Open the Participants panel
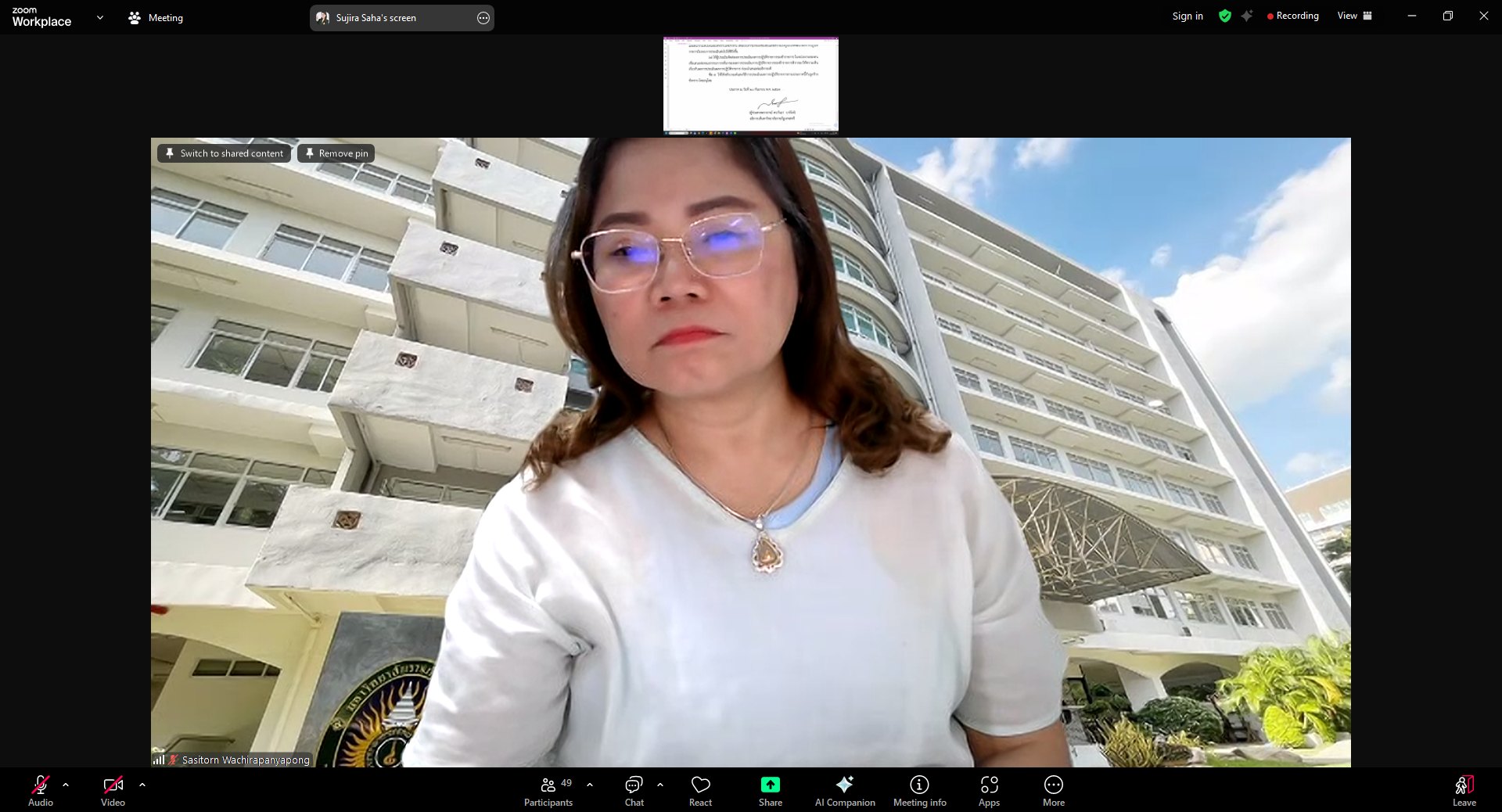This screenshot has height=812, width=1502. pyautogui.click(x=548, y=790)
